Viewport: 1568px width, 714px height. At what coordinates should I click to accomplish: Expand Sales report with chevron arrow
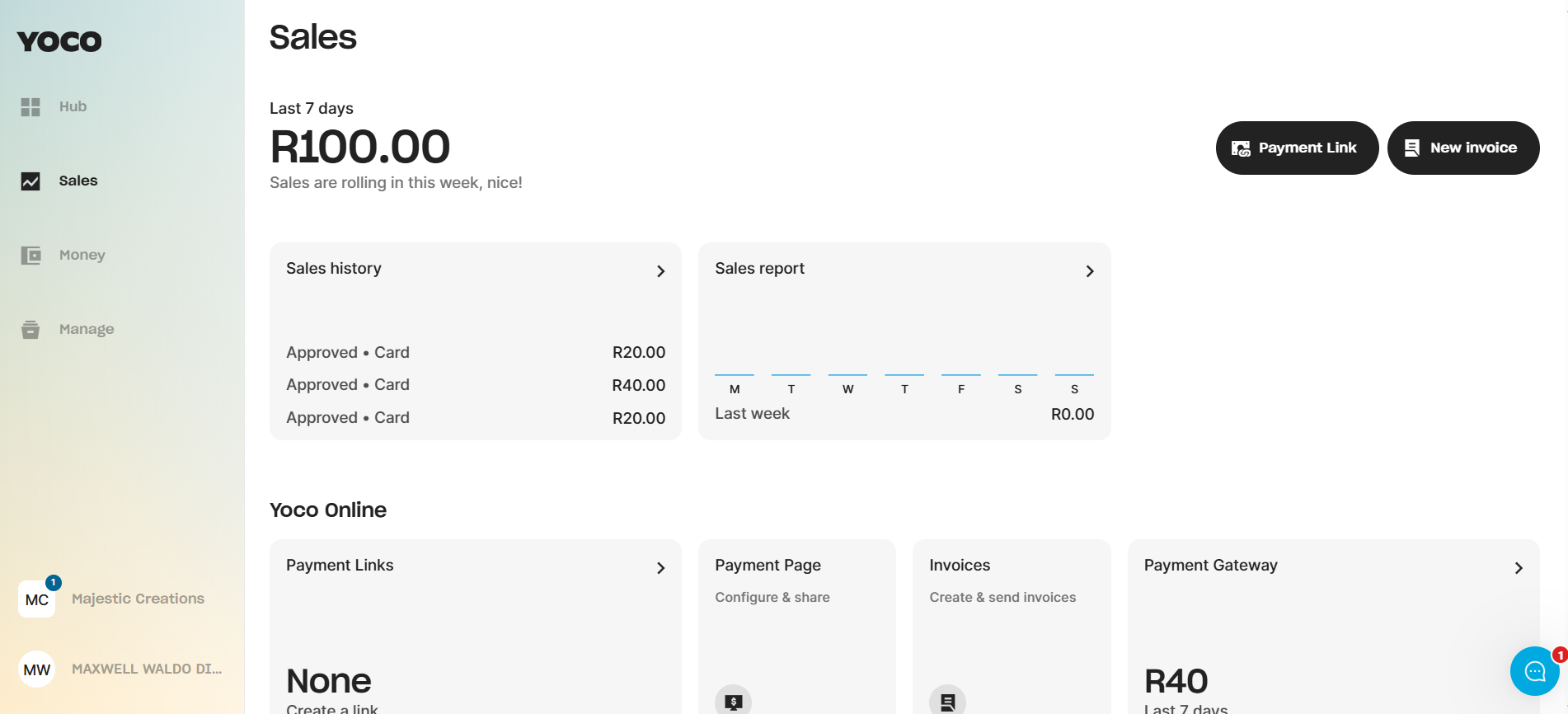click(x=1089, y=271)
